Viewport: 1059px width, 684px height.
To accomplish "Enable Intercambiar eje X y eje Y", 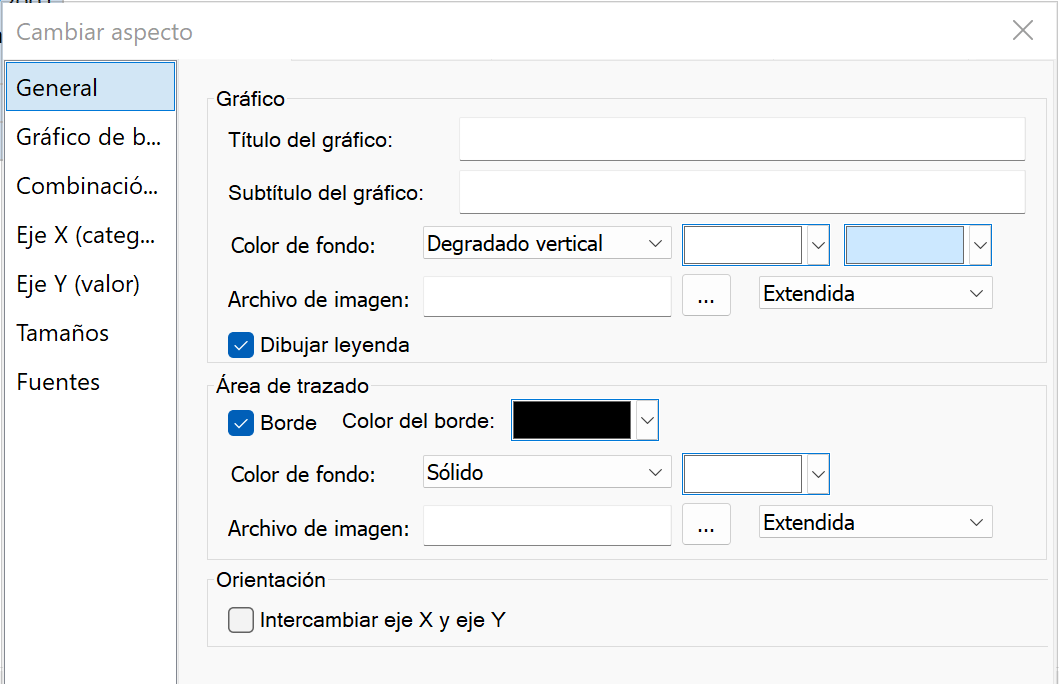I will tap(241, 620).
